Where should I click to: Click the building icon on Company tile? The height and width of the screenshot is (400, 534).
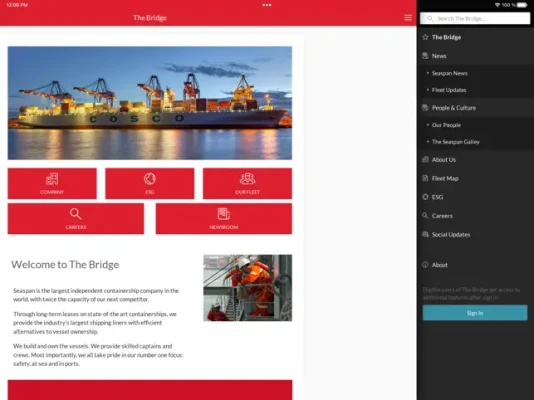coord(52,179)
